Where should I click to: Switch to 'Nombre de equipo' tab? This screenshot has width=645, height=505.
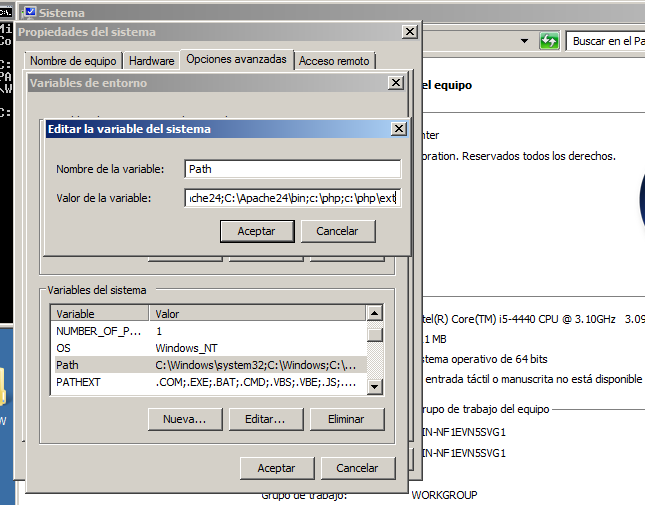tap(73, 61)
